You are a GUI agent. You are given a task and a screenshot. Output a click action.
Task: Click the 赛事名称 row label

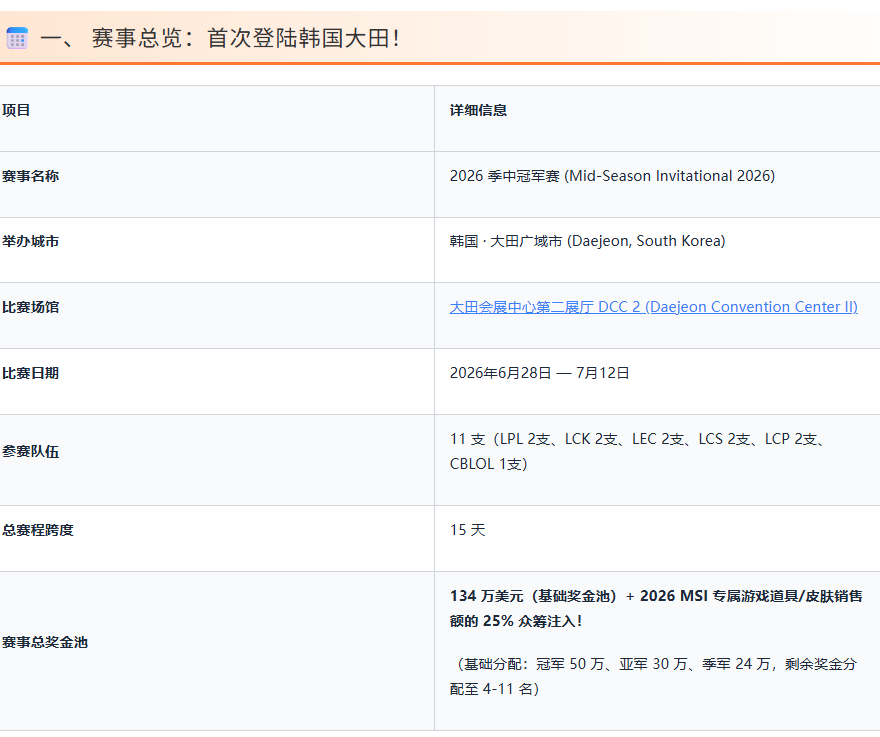[30, 176]
